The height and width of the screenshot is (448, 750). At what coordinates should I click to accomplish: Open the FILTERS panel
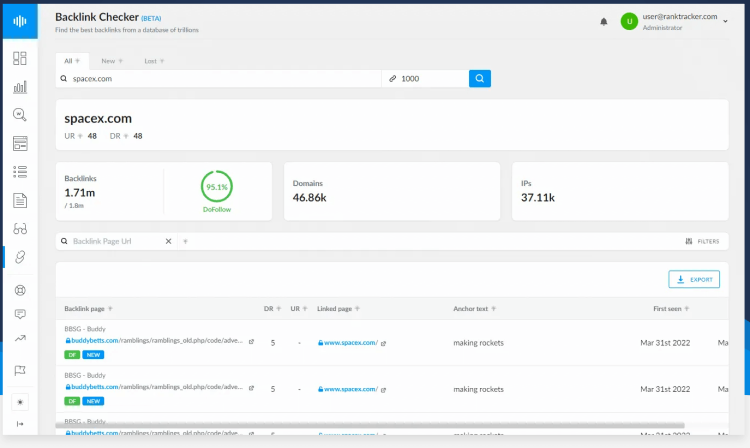(x=702, y=241)
